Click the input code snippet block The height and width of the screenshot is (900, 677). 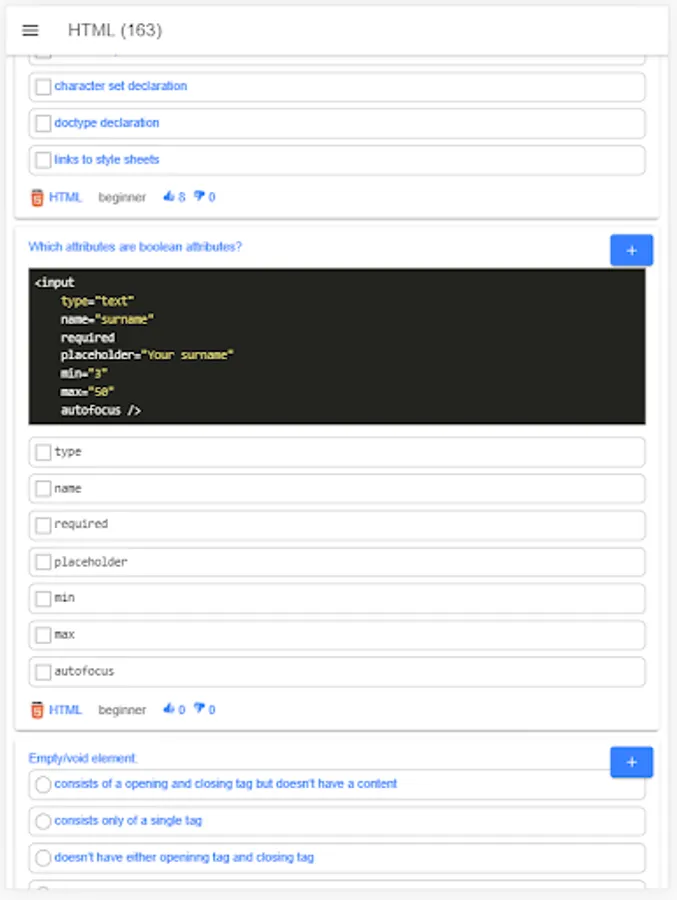[336, 346]
